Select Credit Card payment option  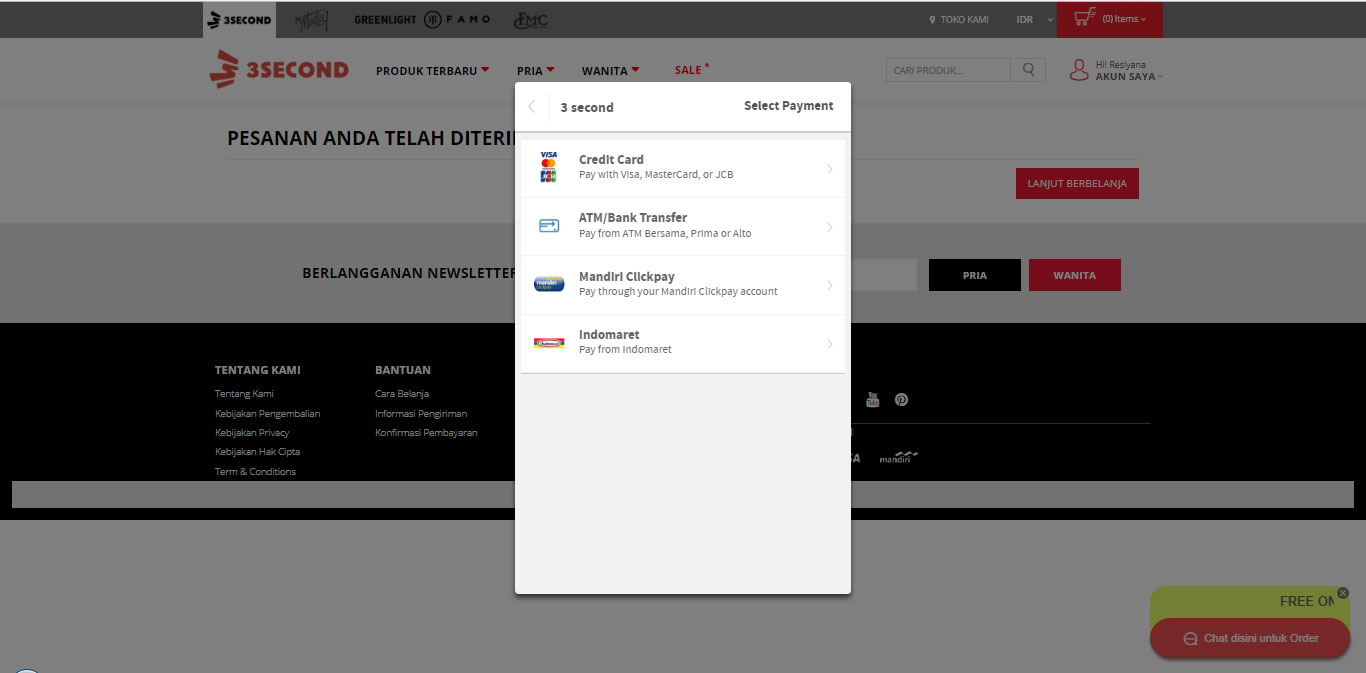[x=683, y=168]
